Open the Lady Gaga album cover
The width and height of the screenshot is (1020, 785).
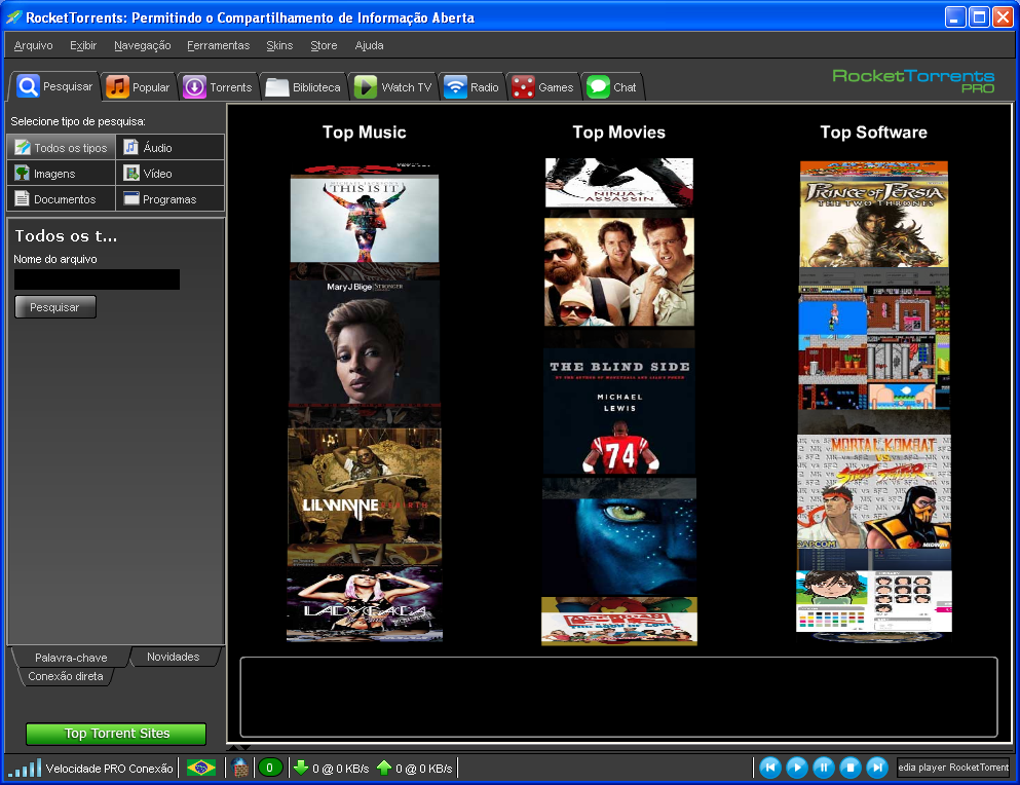click(365, 605)
